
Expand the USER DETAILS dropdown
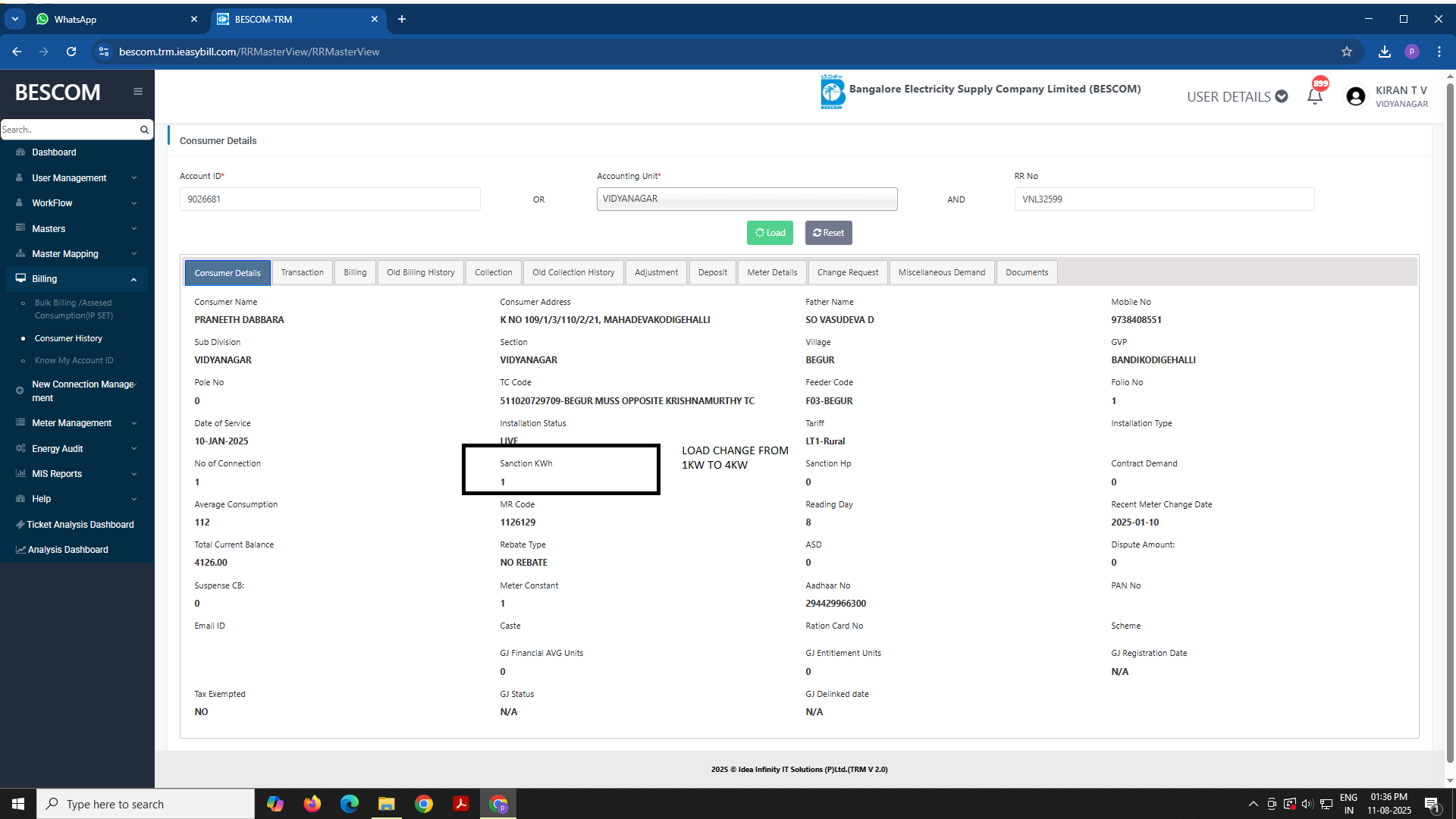click(x=1237, y=96)
